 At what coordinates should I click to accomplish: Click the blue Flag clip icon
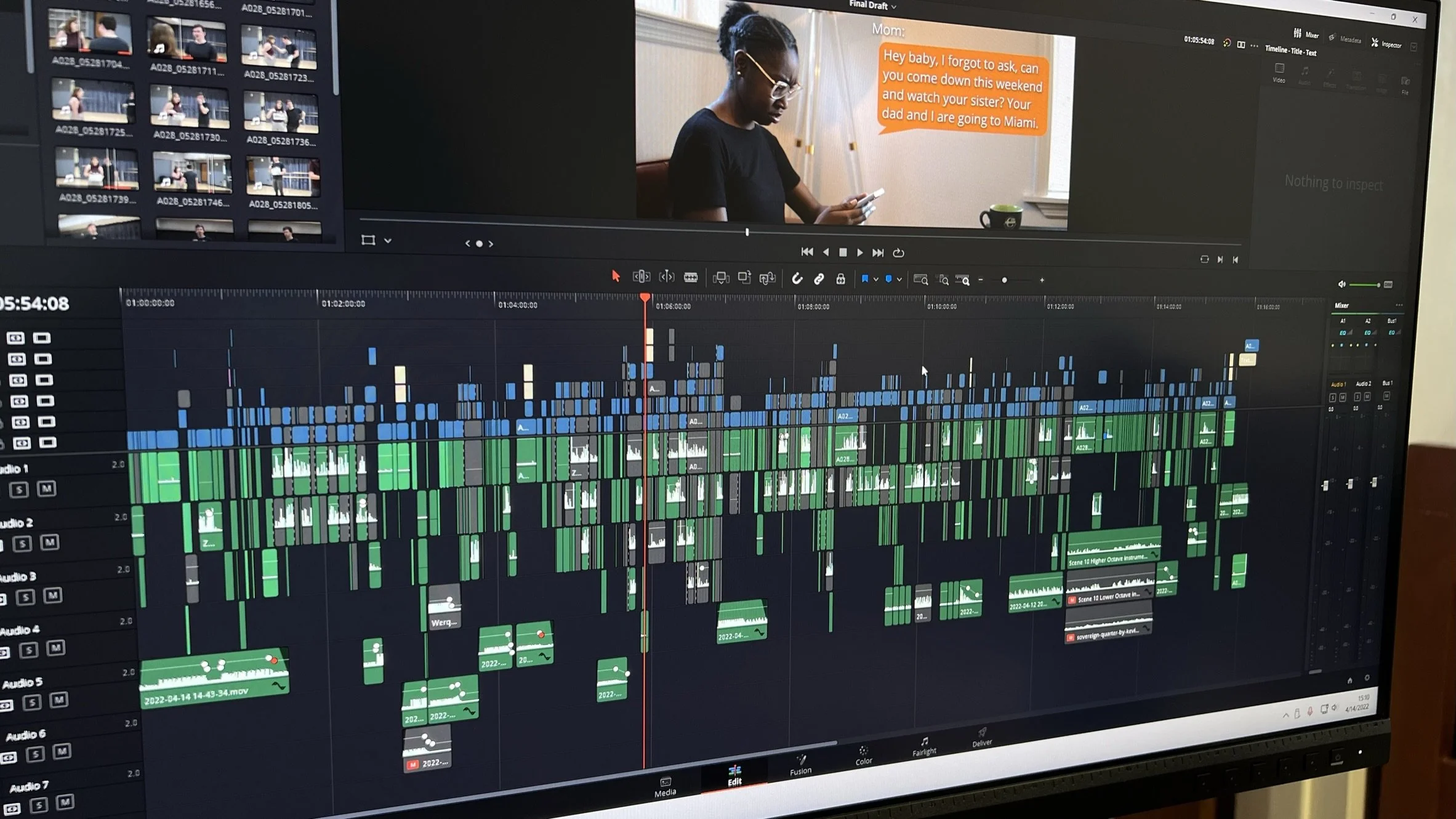coord(864,279)
